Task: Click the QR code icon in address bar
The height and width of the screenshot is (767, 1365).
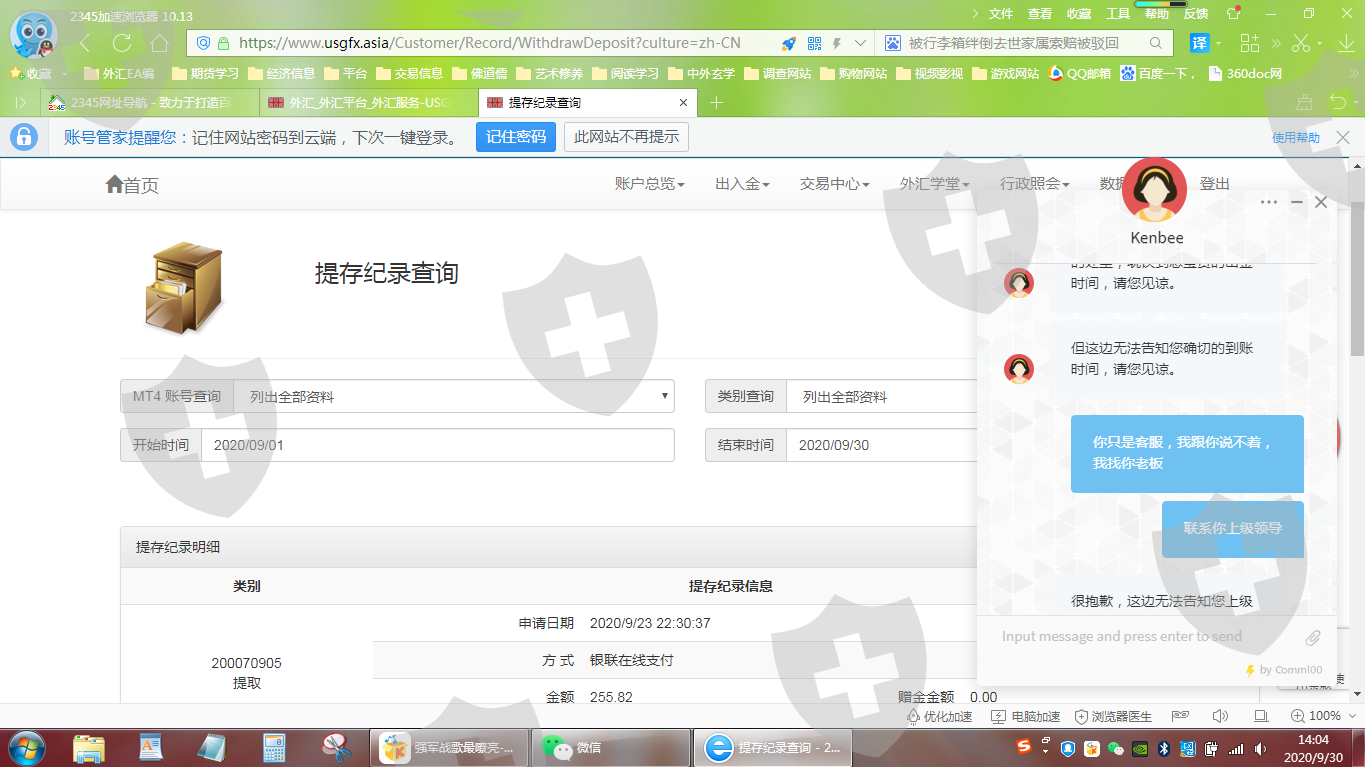Action: (814, 43)
